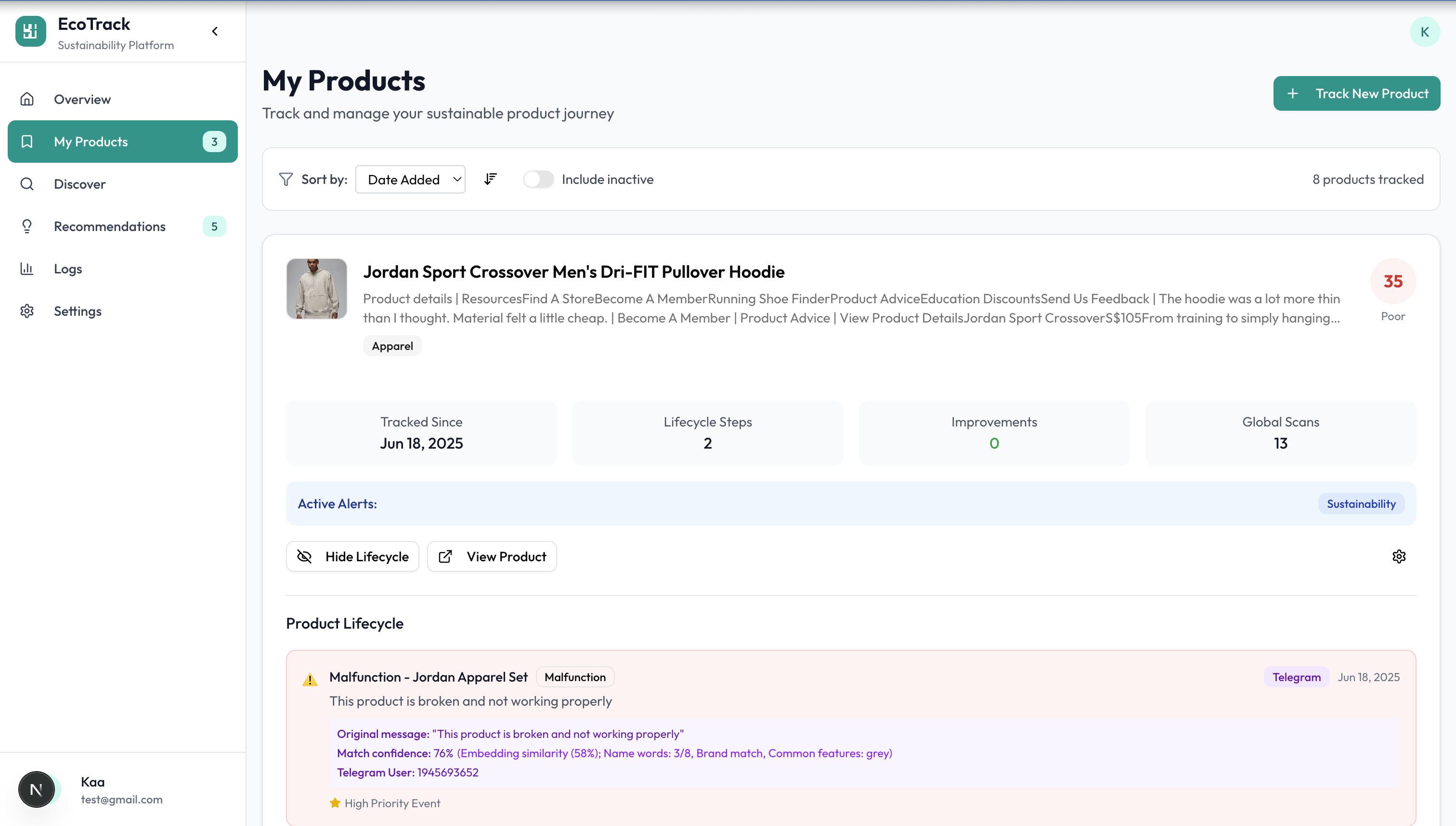Click the Settings gear in sidebar

[x=26, y=311]
